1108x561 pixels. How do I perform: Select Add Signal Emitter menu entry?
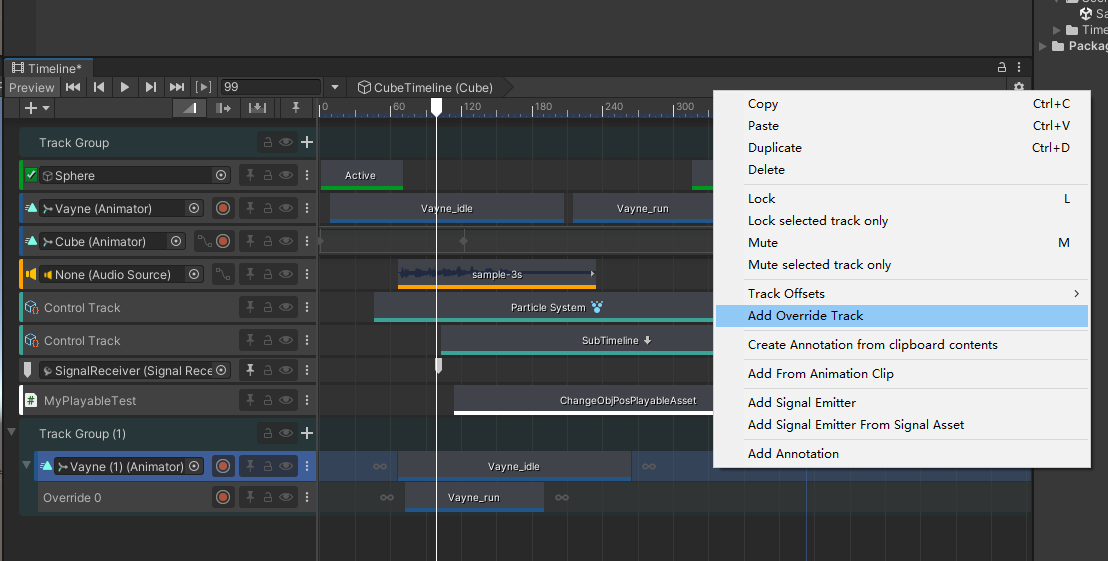[x=801, y=403]
